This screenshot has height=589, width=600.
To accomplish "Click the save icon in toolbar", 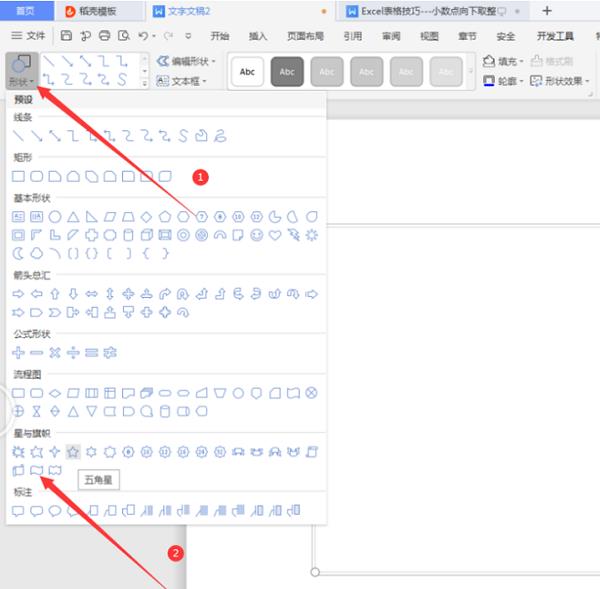I will coord(66,36).
